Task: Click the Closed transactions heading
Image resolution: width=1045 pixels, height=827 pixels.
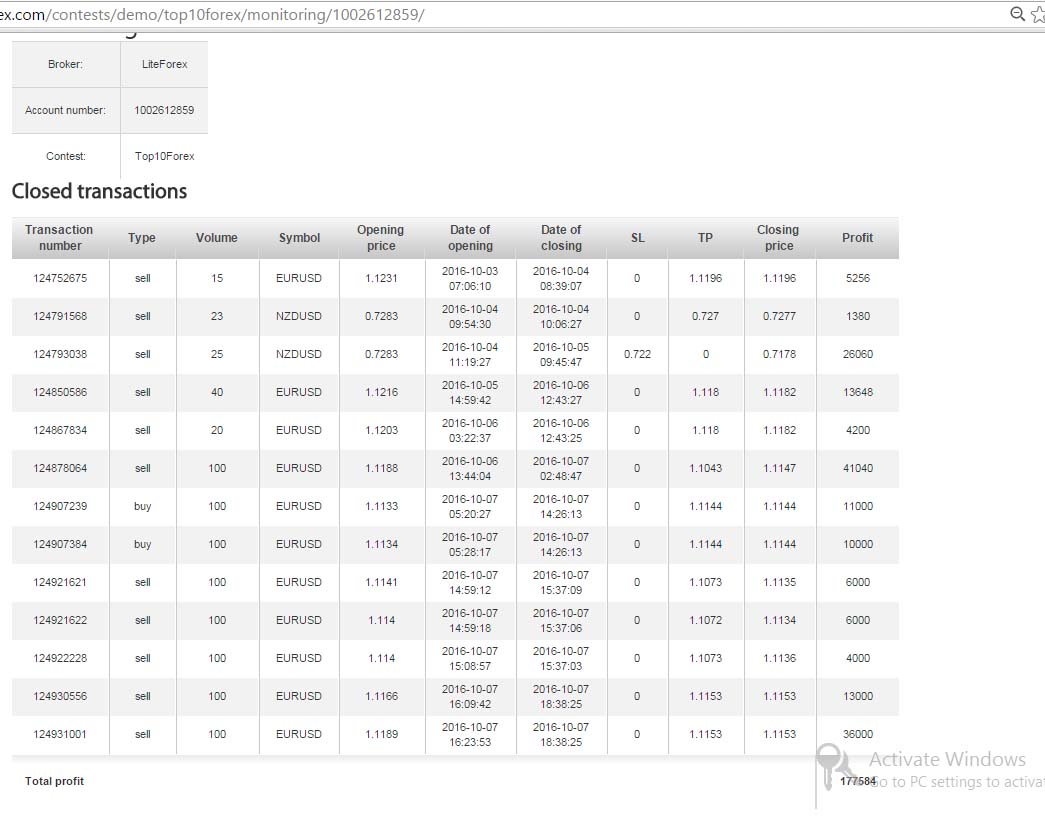Action: point(99,191)
